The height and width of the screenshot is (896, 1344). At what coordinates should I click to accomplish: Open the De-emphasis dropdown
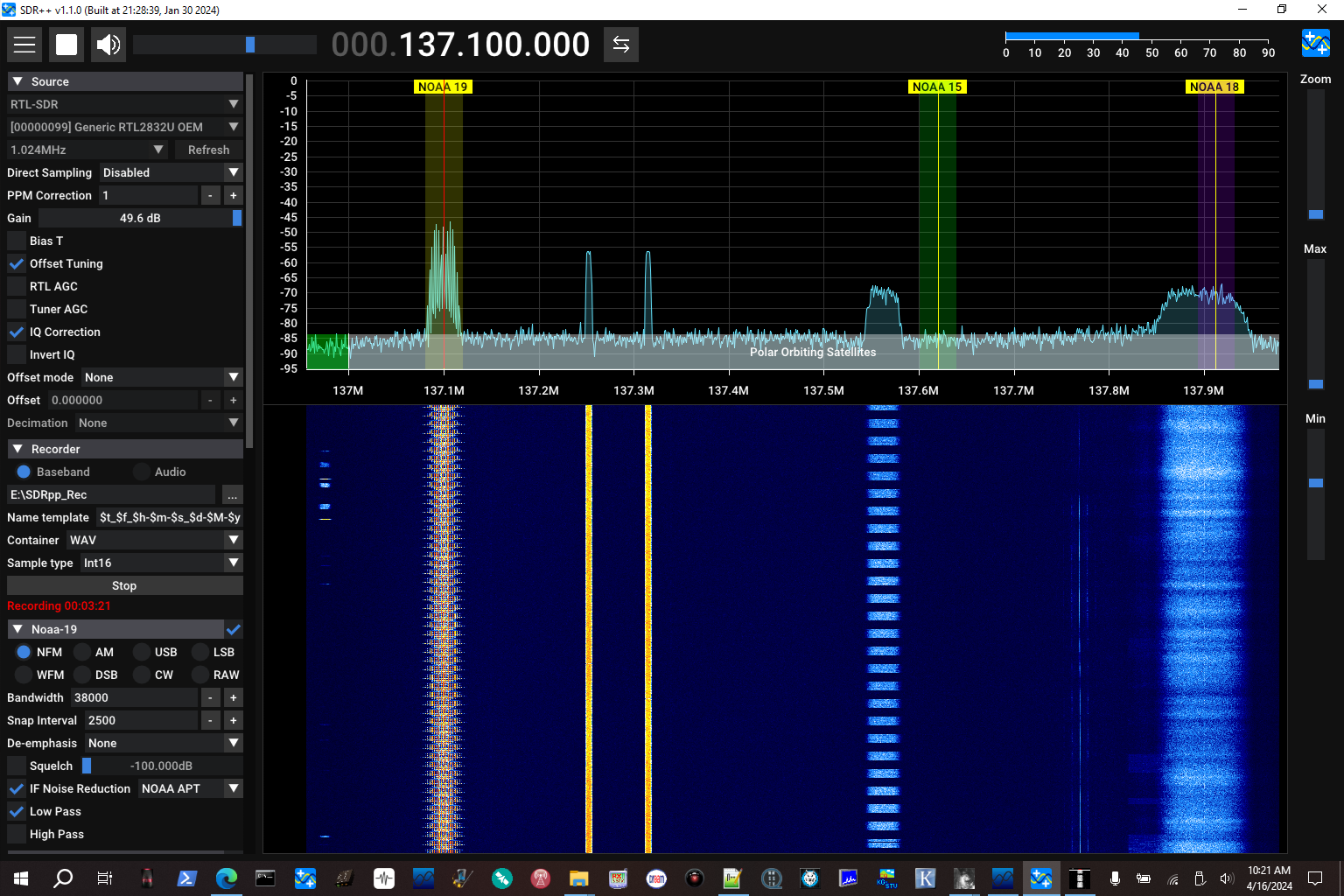coord(164,743)
